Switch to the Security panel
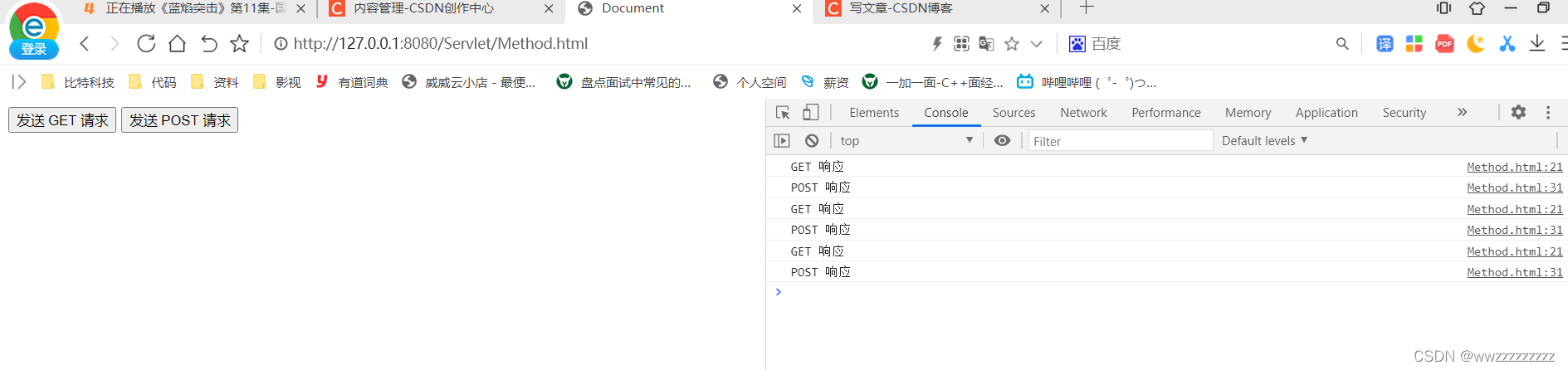Image resolution: width=1568 pixels, height=370 pixels. tap(1404, 113)
